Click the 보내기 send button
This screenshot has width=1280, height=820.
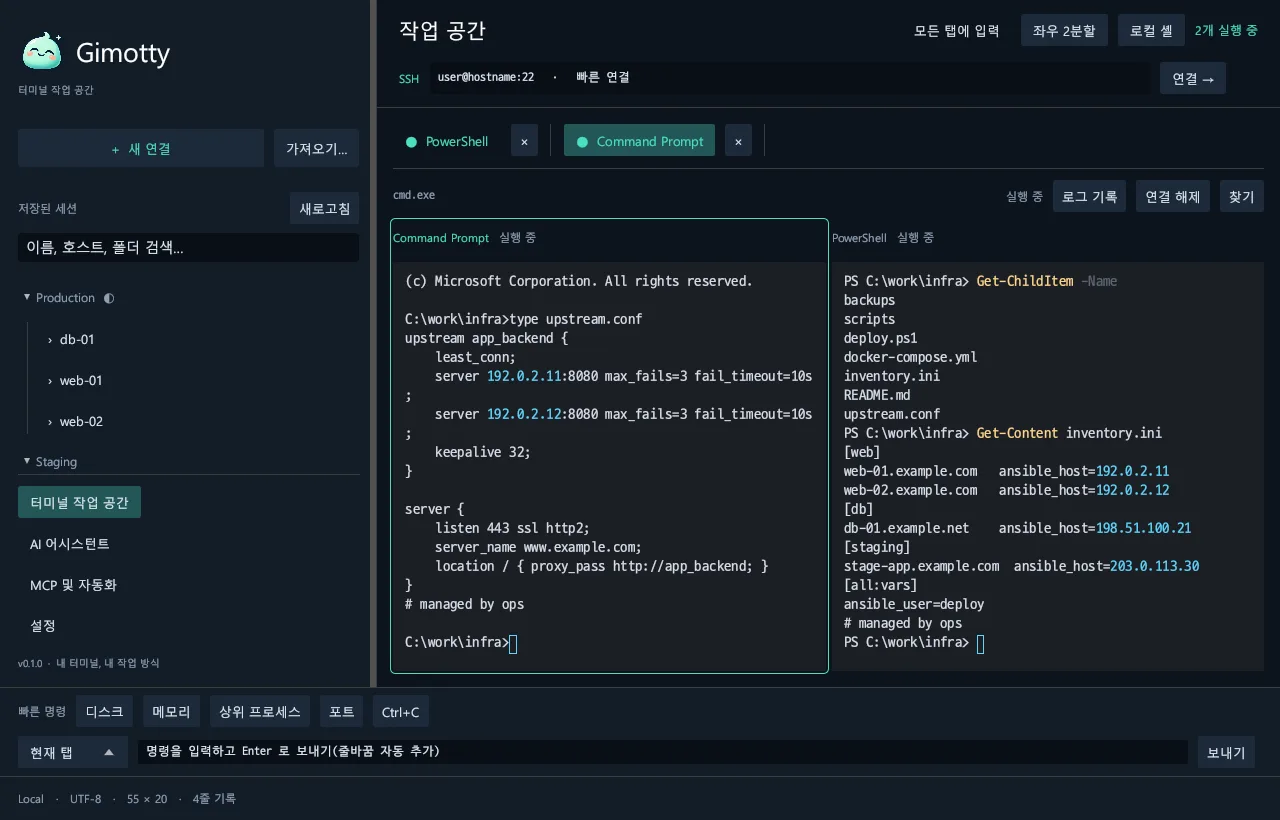tap(1226, 752)
